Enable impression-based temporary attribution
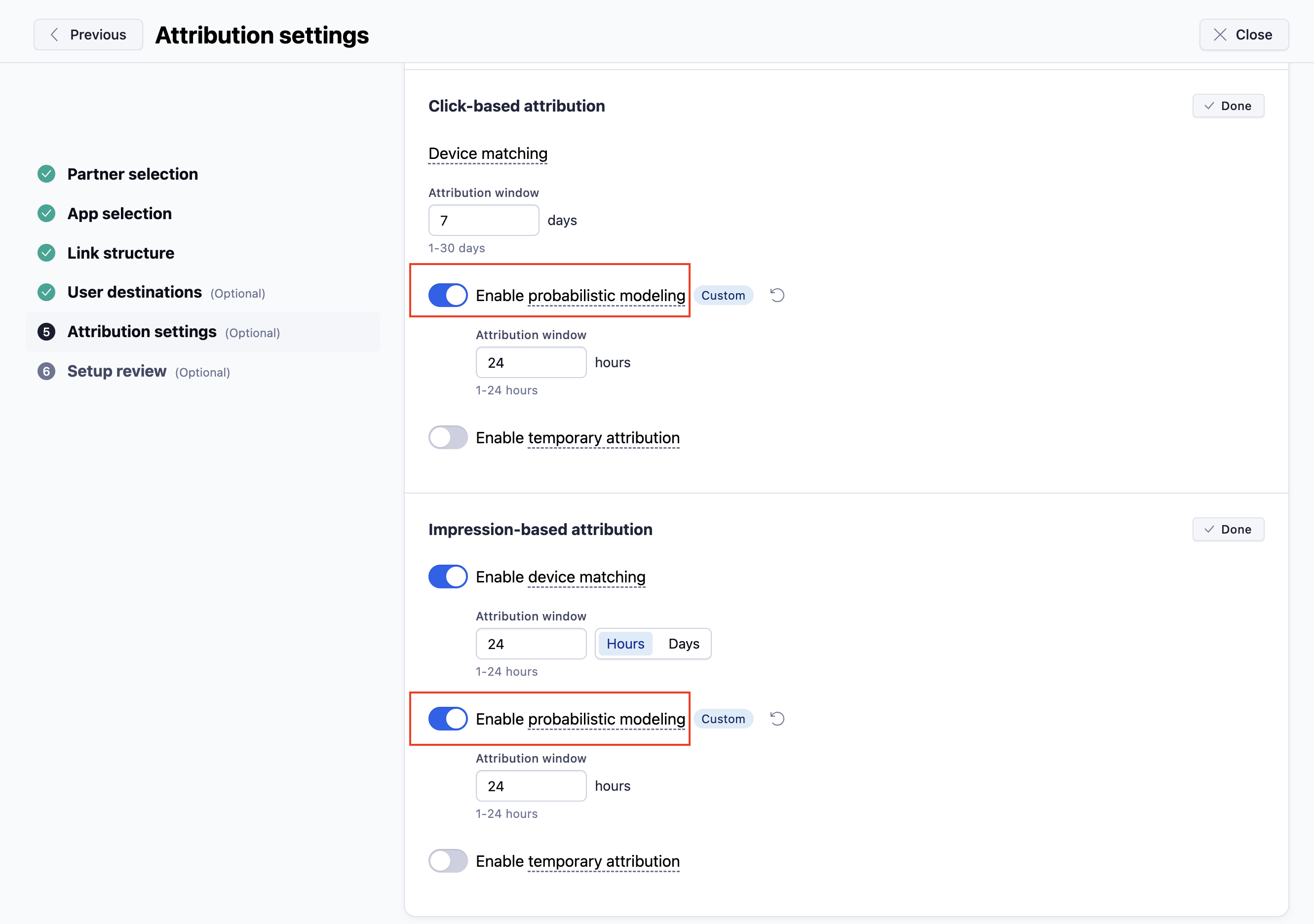Screen dimensions: 1314x924 click(448, 861)
